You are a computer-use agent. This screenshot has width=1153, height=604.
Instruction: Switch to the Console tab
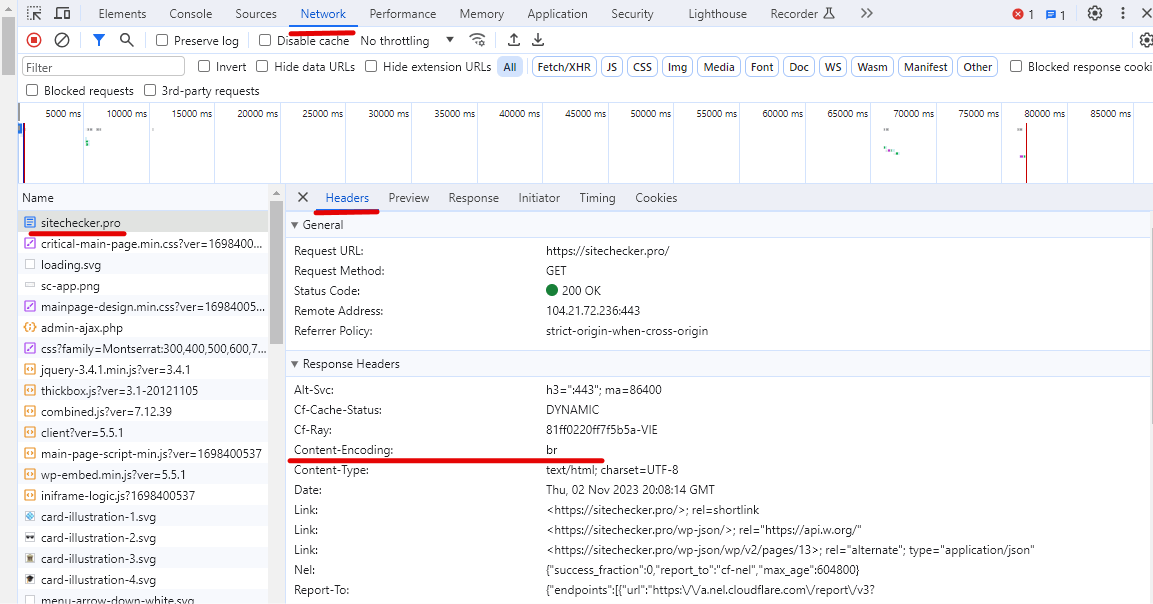(x=190, y=13)
